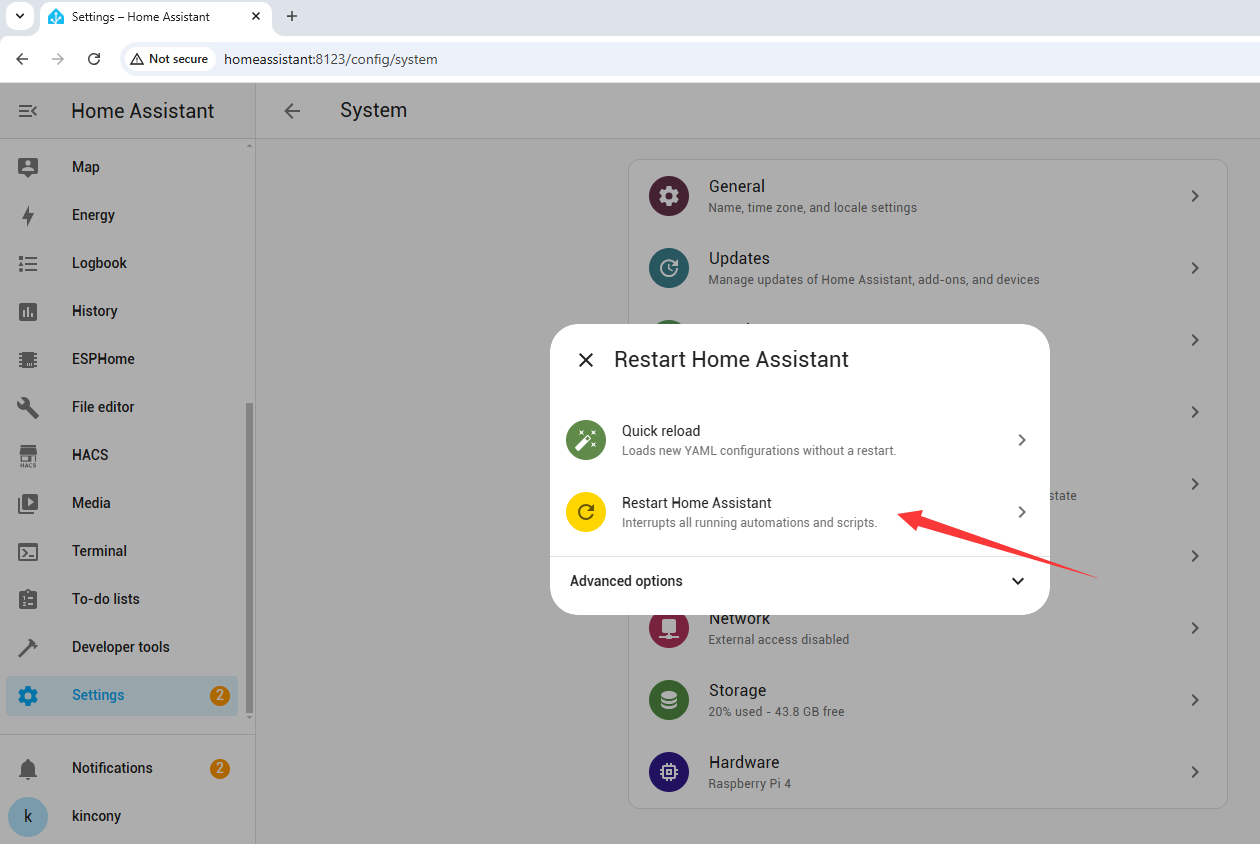
Task: Go to the Logbook menu item
Action: [99, 263]
